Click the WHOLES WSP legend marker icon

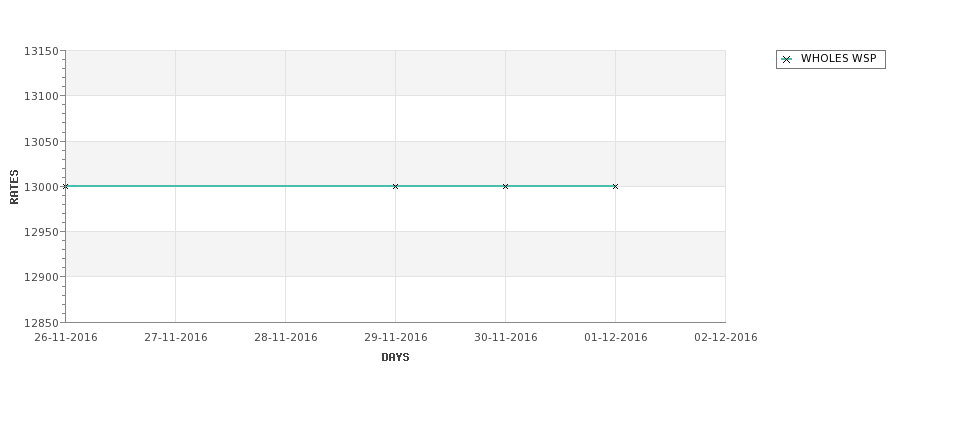pos(787,60)
